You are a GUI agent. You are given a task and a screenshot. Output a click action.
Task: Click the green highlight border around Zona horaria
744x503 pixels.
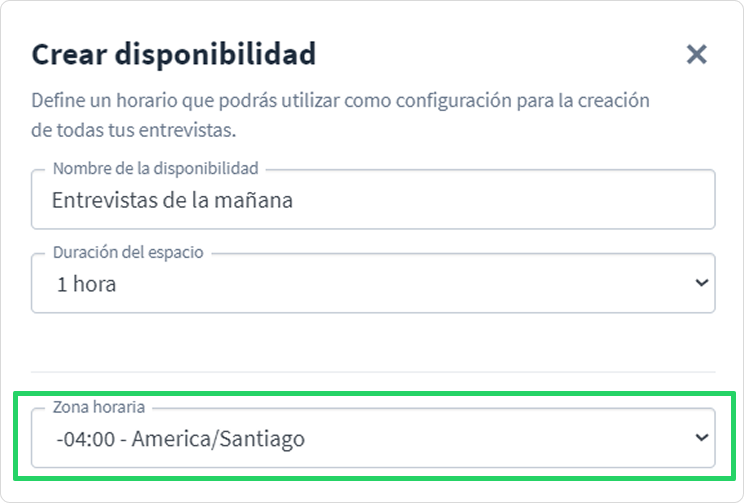(374, 393)
